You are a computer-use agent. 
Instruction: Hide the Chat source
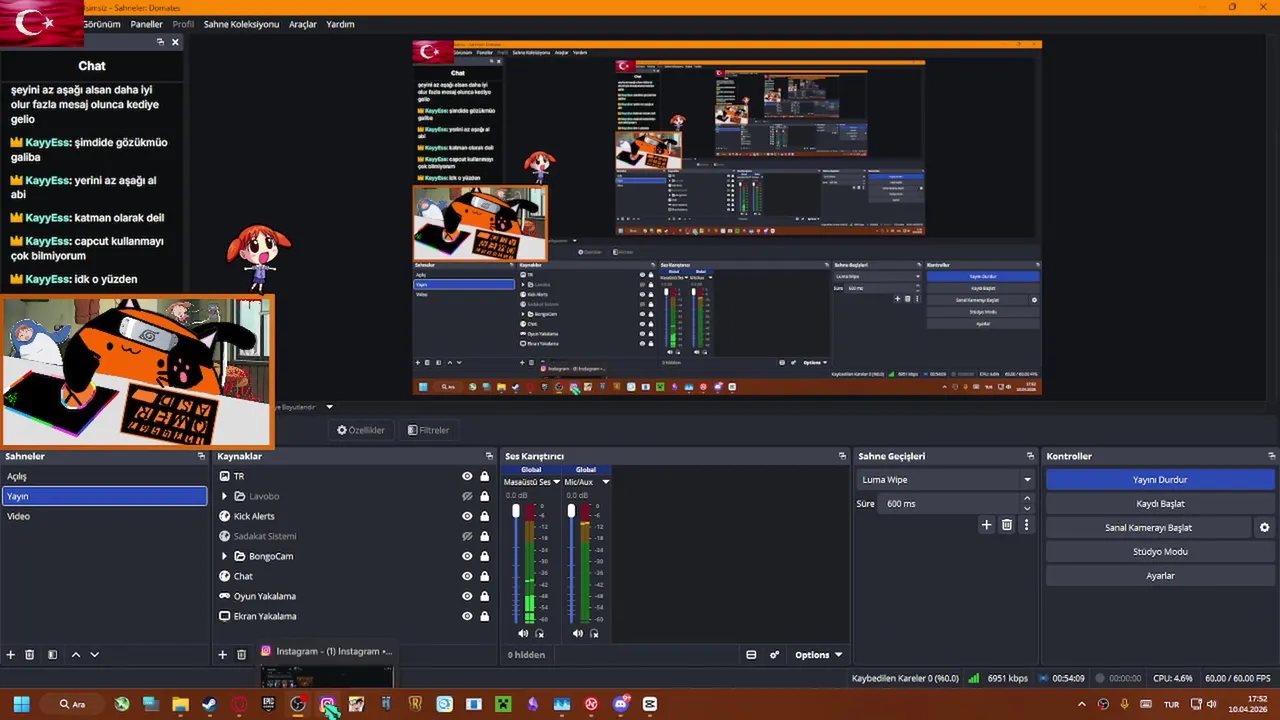[467, 577]
